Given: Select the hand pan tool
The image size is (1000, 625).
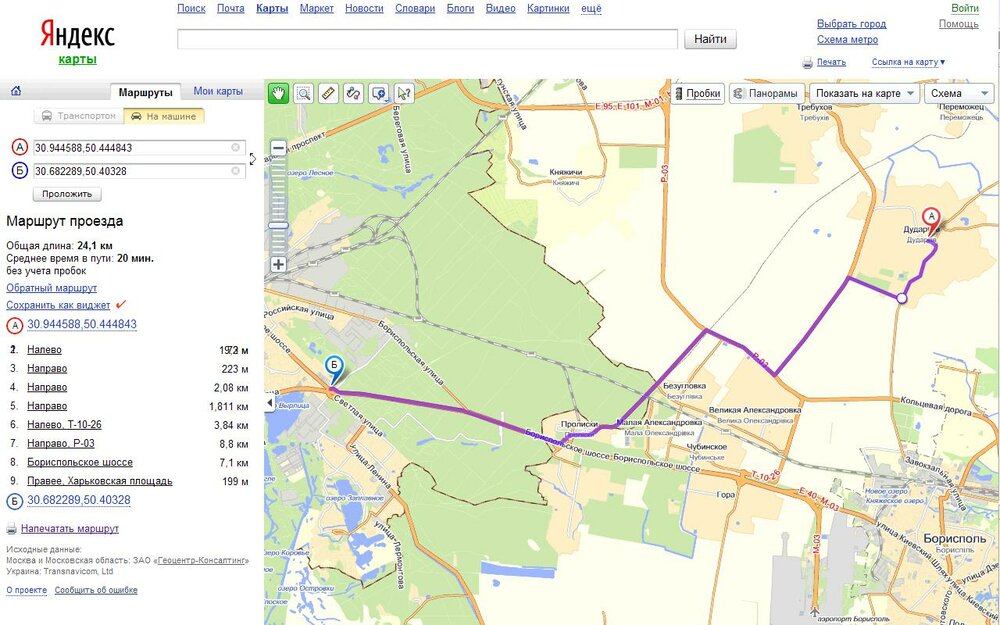Looking at the screenshot, I should (278, 93).
